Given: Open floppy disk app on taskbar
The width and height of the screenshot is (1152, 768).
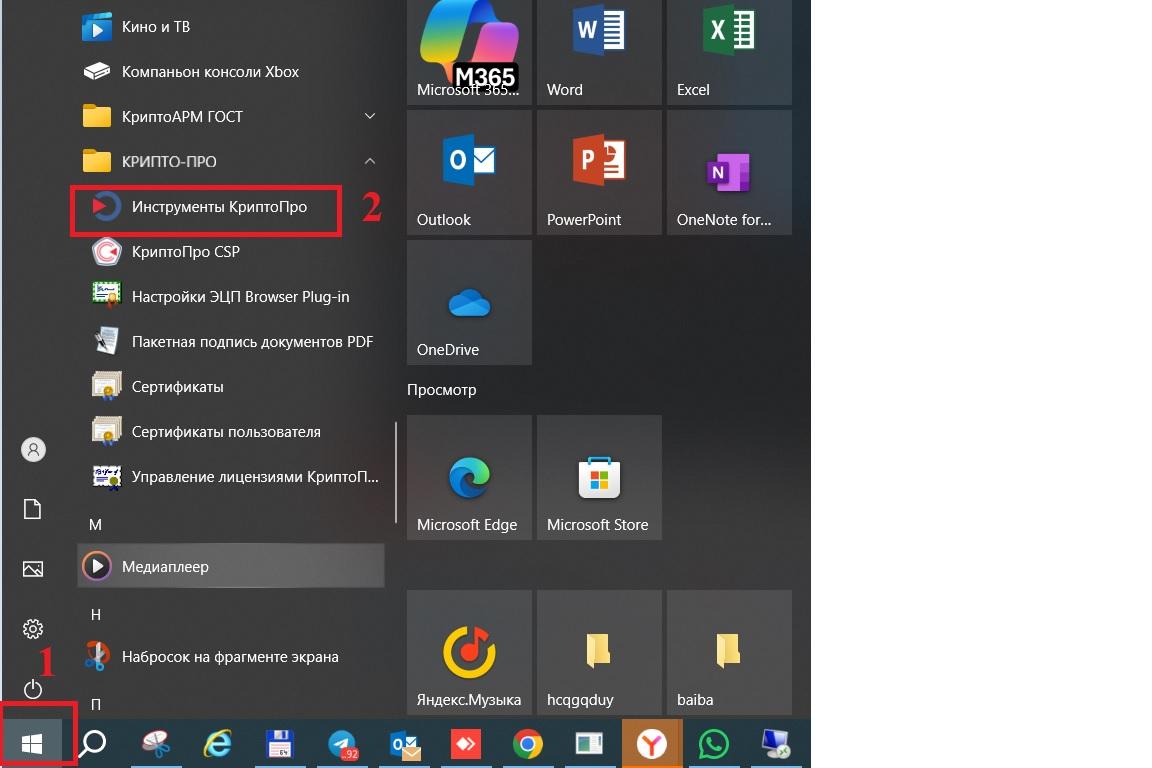Looking at the screenshot, I should click(x=280, y=744).
